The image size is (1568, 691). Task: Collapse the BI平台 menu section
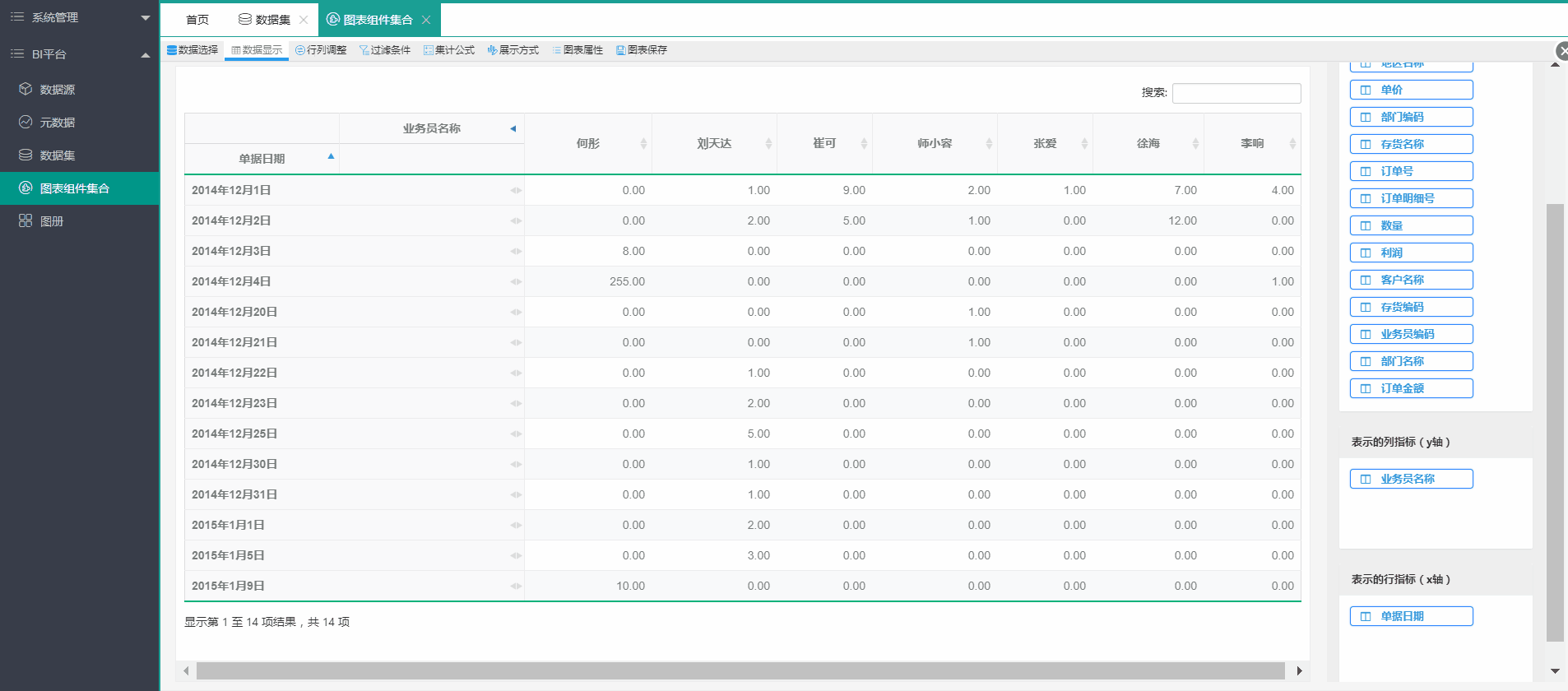click(145, 54)
